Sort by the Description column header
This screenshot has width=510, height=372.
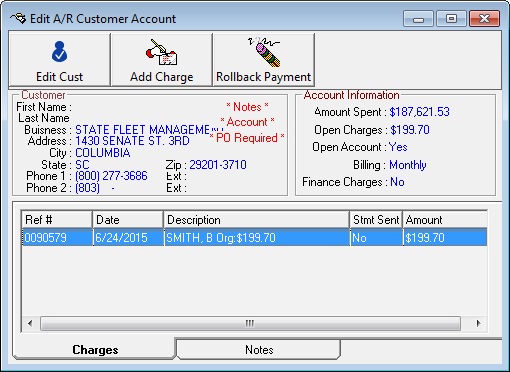[x=256, y=220]
